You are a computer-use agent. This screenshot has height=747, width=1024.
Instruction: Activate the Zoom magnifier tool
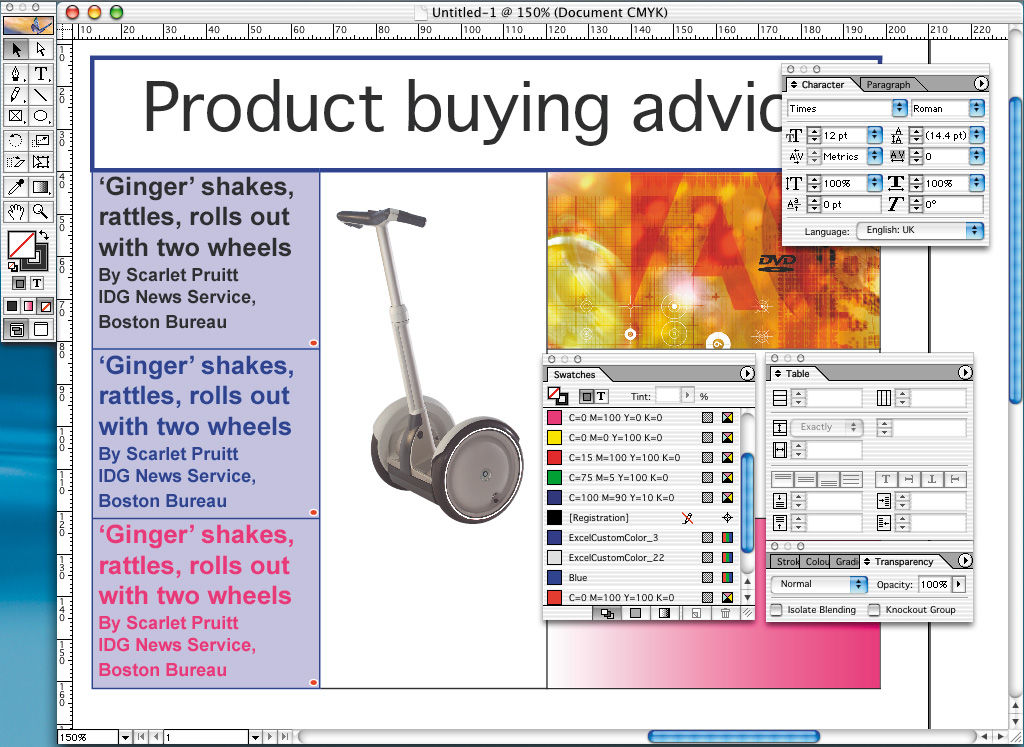pyautogui.click(x=41, y=211)
